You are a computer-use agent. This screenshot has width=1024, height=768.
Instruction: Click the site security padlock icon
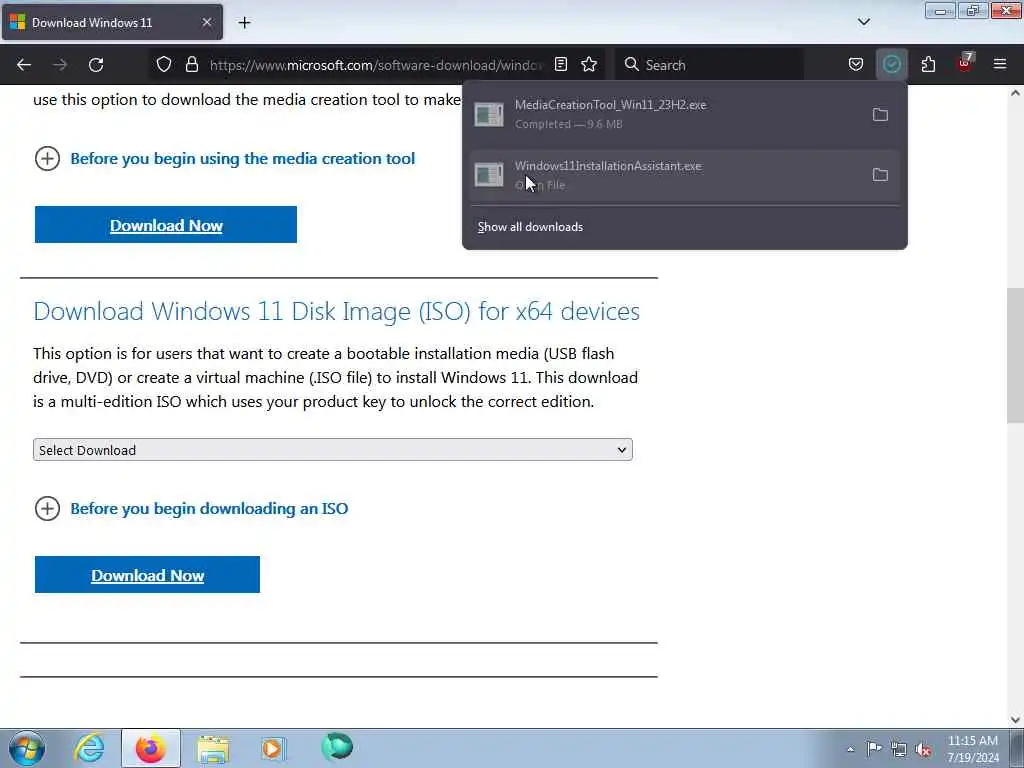[191, 65]
